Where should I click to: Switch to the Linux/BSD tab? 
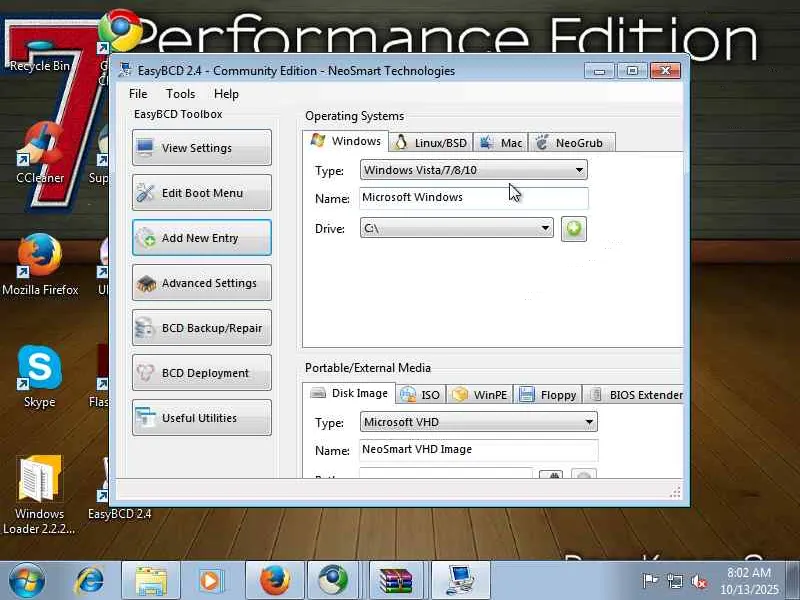point(431,143)
